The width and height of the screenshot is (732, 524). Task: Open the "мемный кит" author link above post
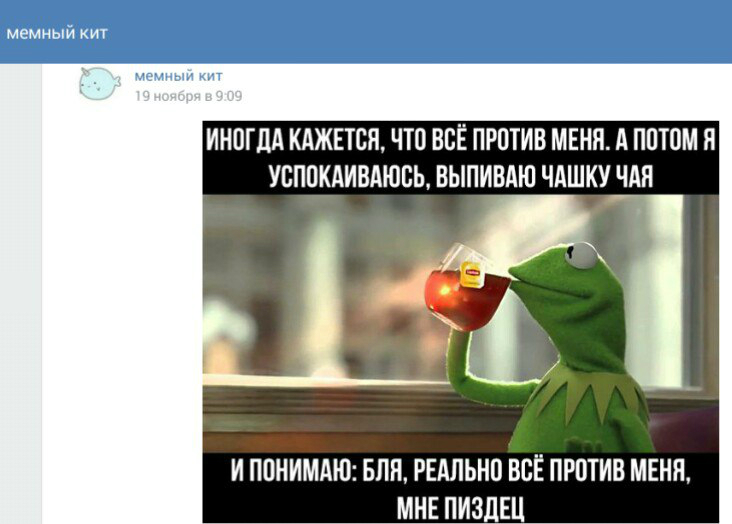tap(178, 76)
